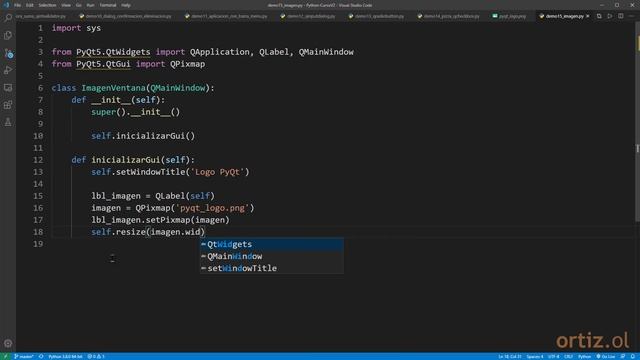Click line number 6 in the gutter
This screenshot has width=640, height=360.
pos(40,88)
